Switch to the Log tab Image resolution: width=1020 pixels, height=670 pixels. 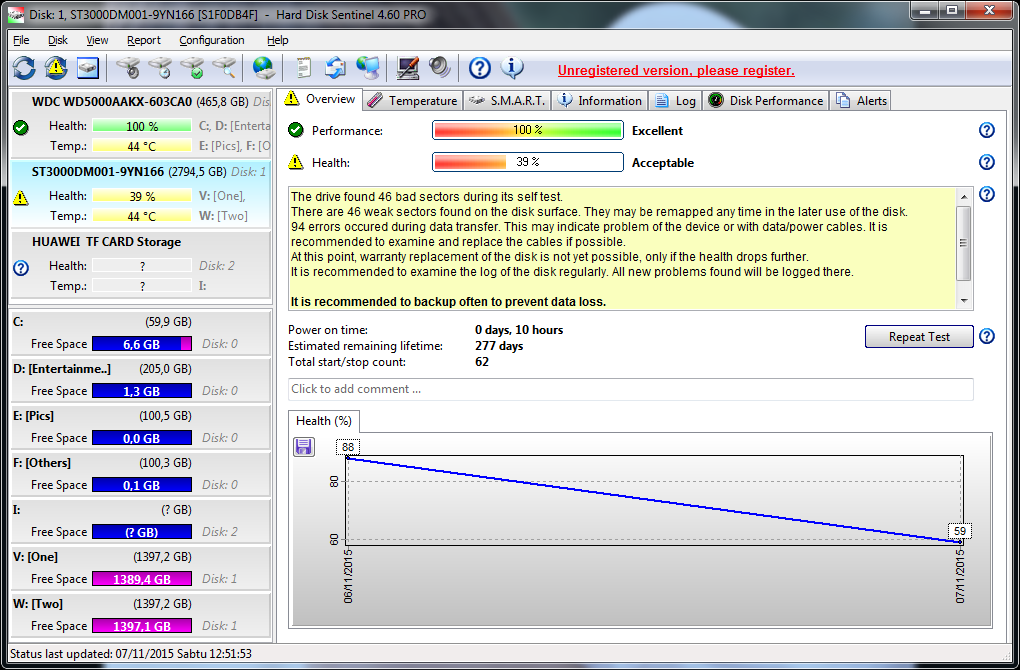[675, 101]
